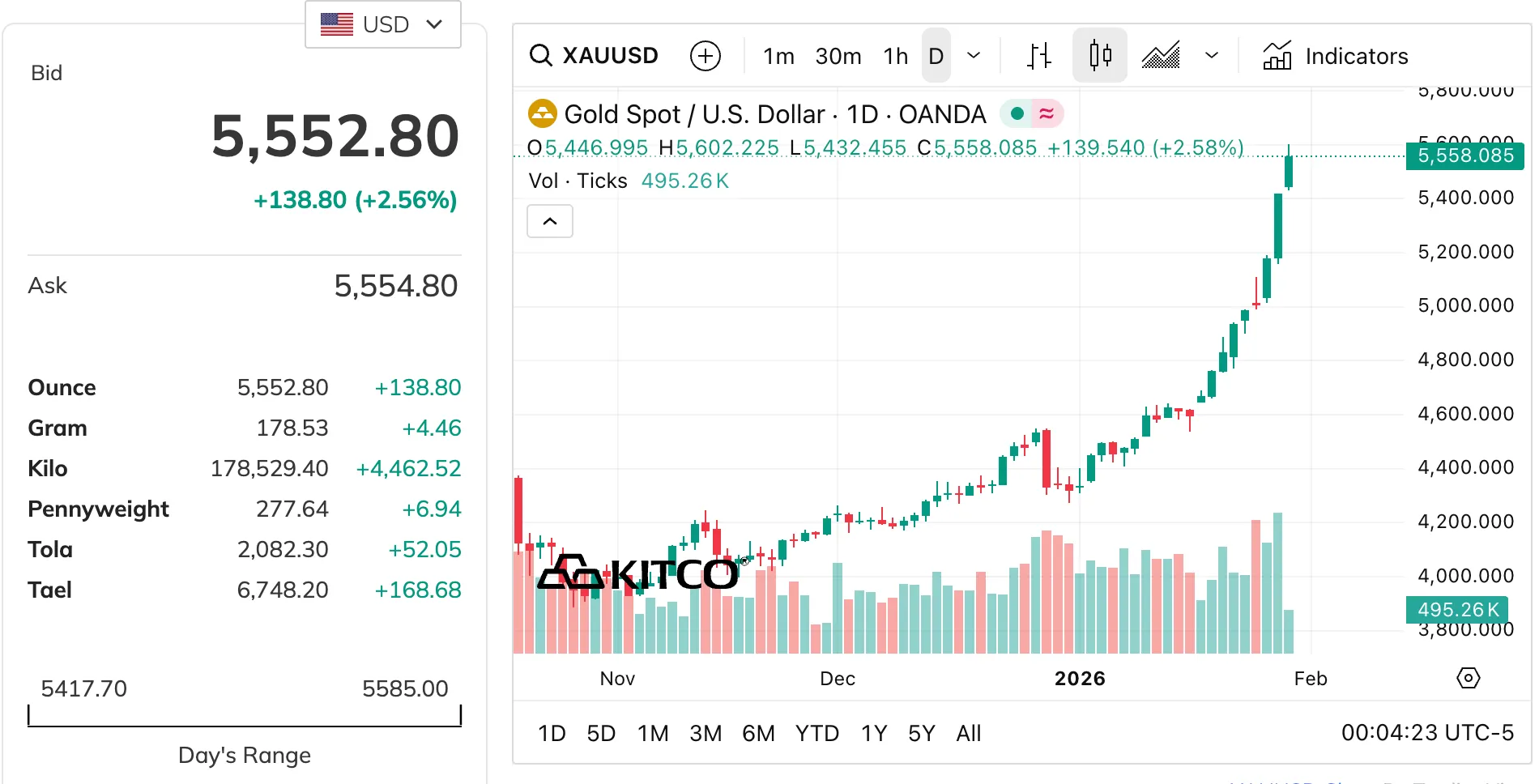Open the Indicators panel
Image resolution: width=1539 pixels, height=784 pixels.
coord(1336,56)
